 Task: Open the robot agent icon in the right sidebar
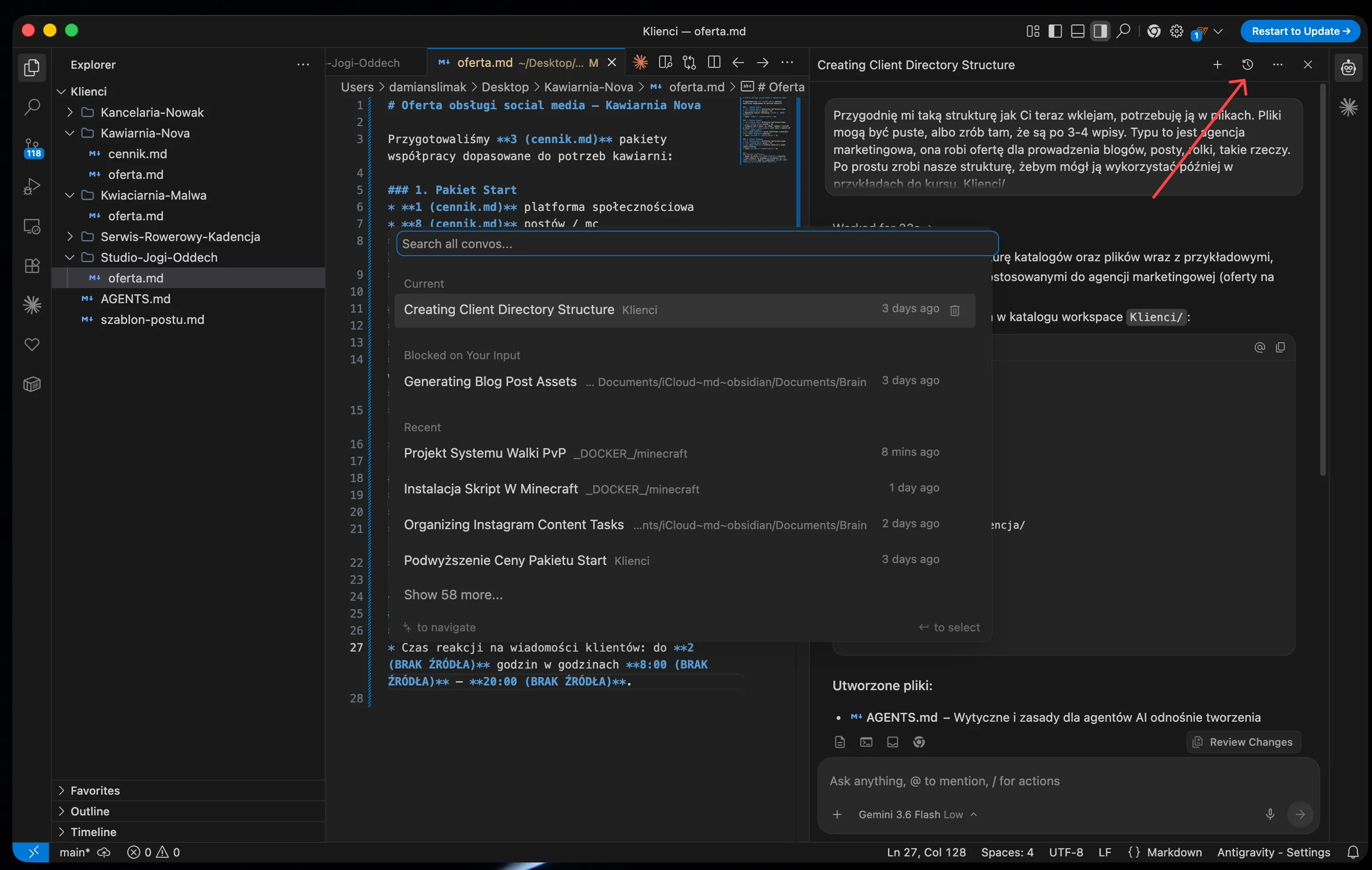(x=1348, y=68)
